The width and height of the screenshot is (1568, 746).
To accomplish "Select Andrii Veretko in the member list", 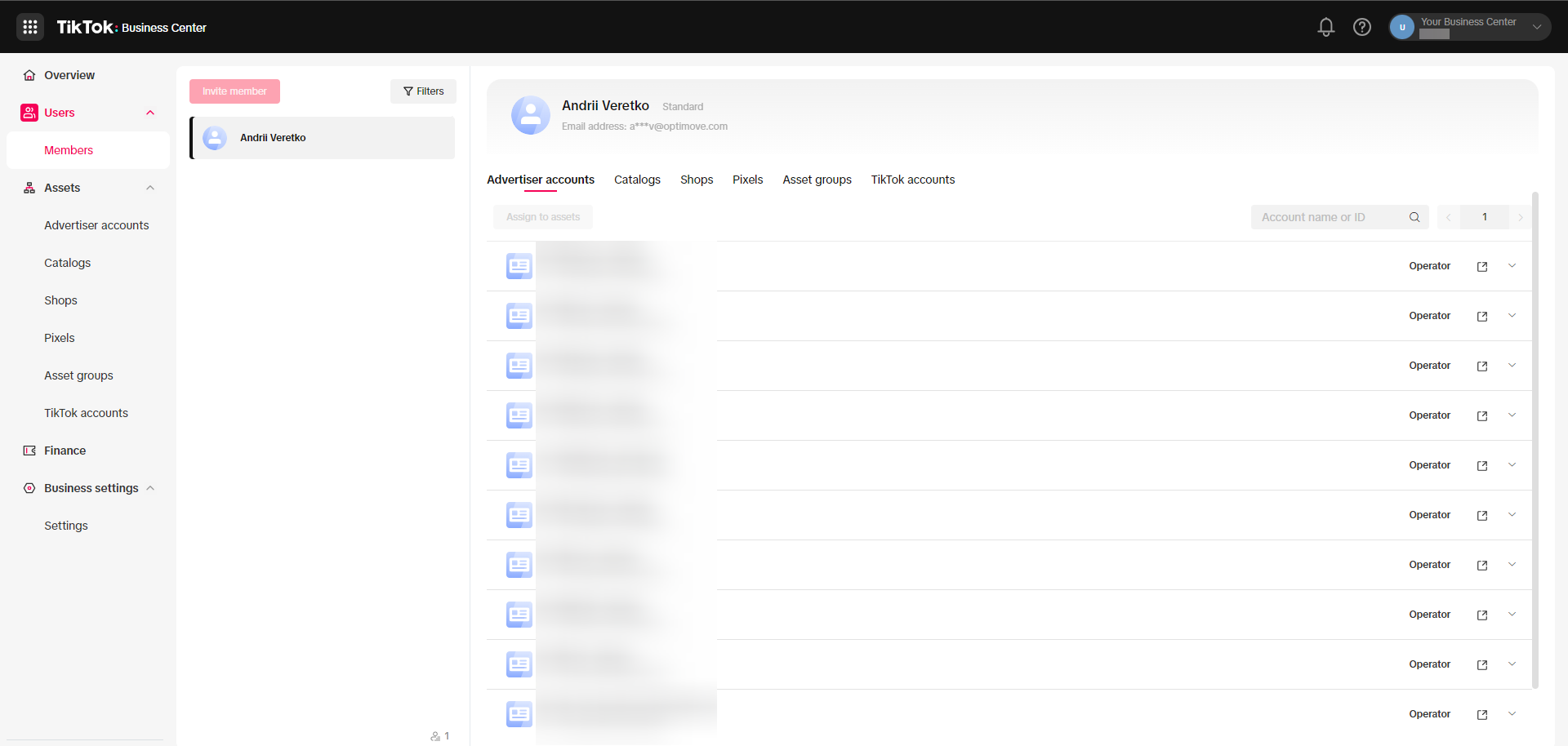I will click(x=323, y=138).
